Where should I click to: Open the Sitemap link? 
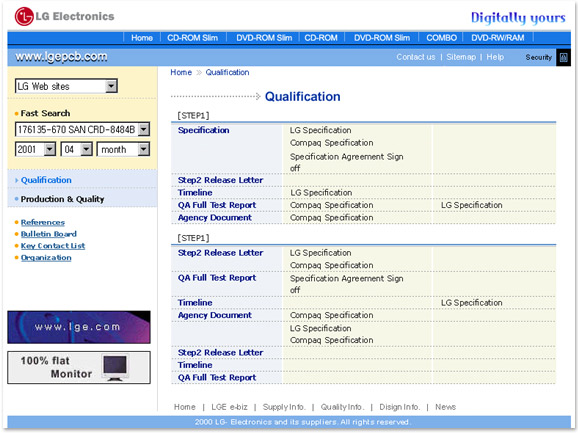(x=461, y=57)
